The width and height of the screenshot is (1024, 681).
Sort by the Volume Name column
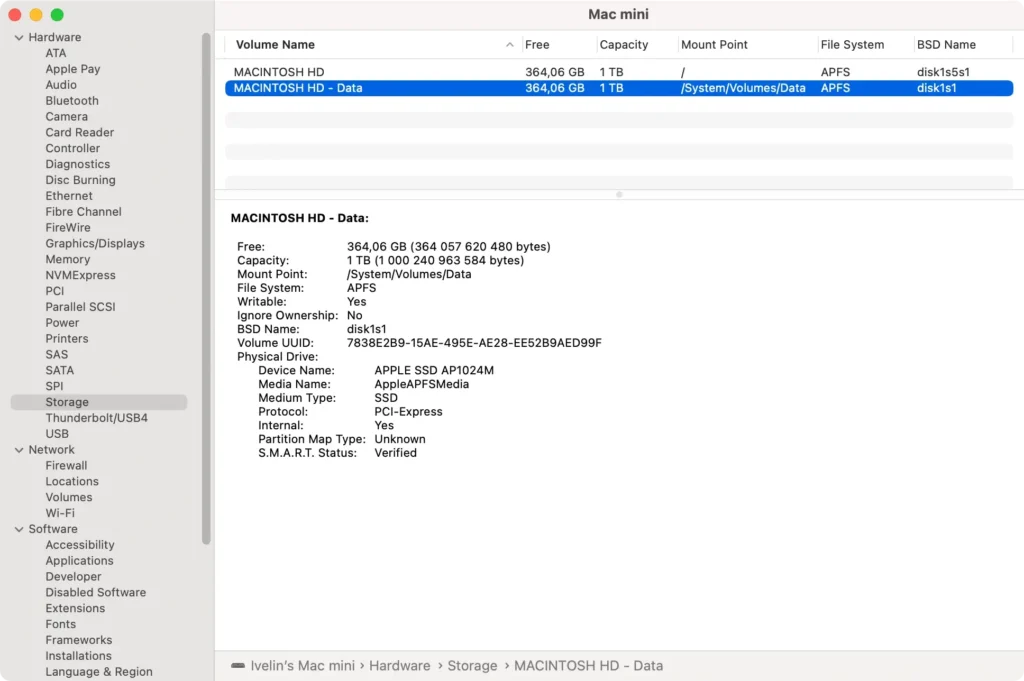click(273, 44)
